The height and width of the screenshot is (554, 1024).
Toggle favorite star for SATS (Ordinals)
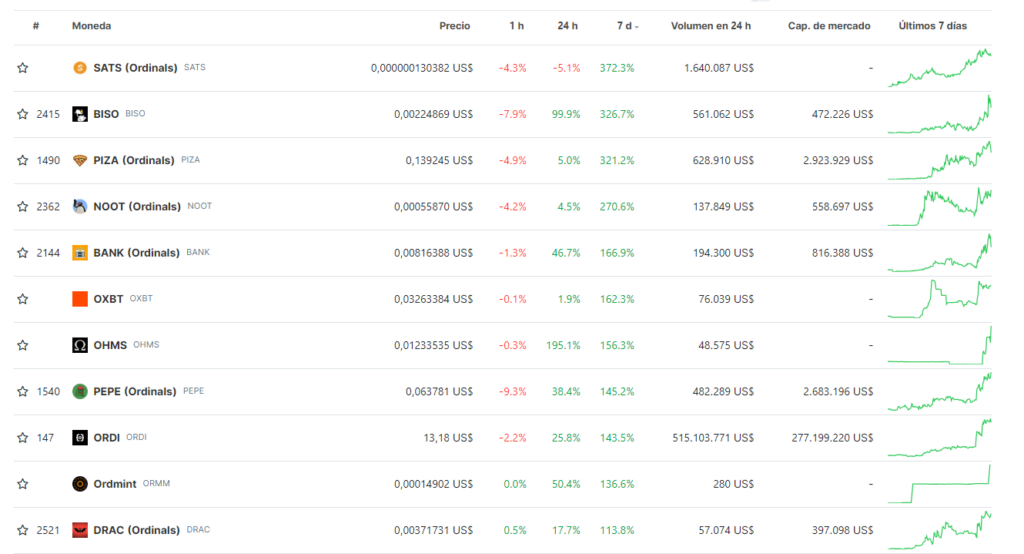click(23, 68)
